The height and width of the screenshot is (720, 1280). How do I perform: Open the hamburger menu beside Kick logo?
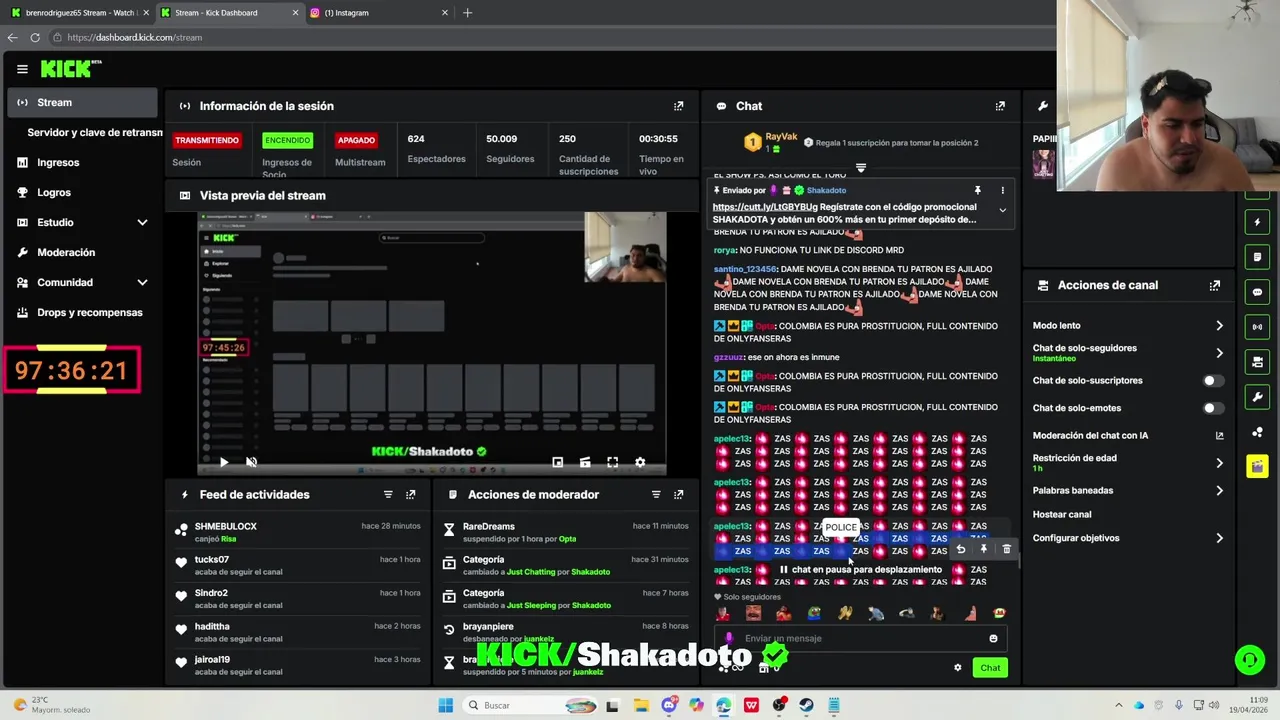click(22, 69)
